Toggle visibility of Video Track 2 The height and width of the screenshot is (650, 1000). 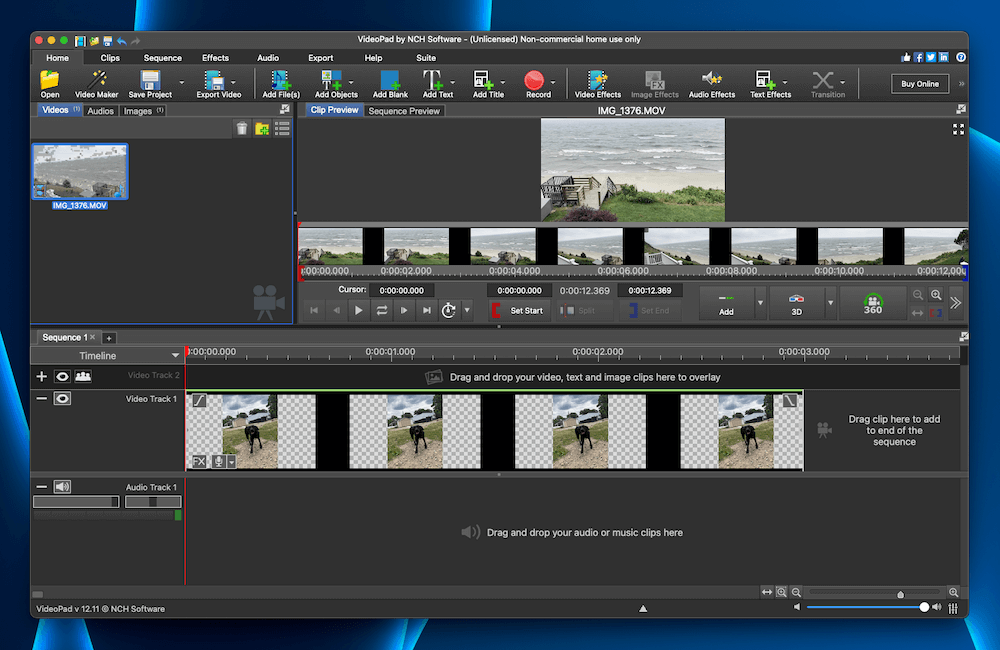62,376
